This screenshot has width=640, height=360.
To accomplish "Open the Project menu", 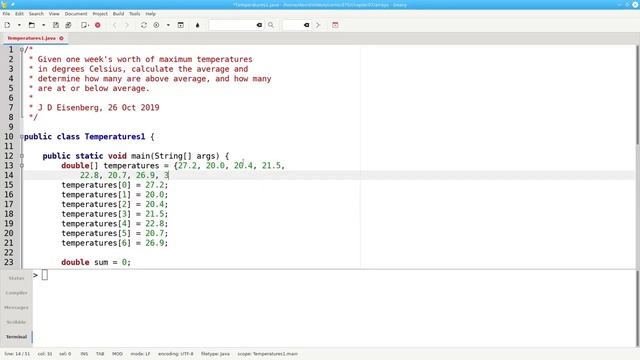I will click(x=100, y=13).
